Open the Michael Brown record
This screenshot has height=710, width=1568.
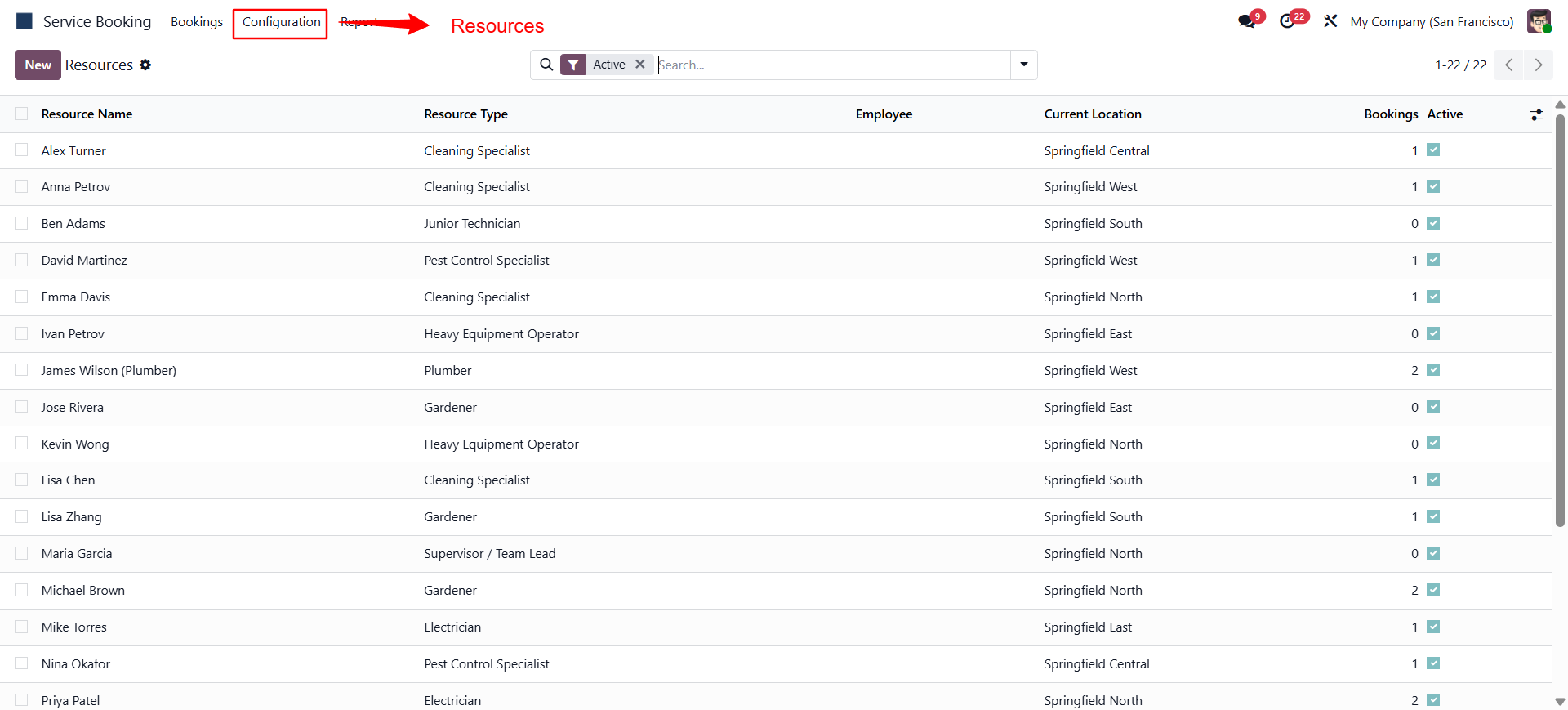83,590
